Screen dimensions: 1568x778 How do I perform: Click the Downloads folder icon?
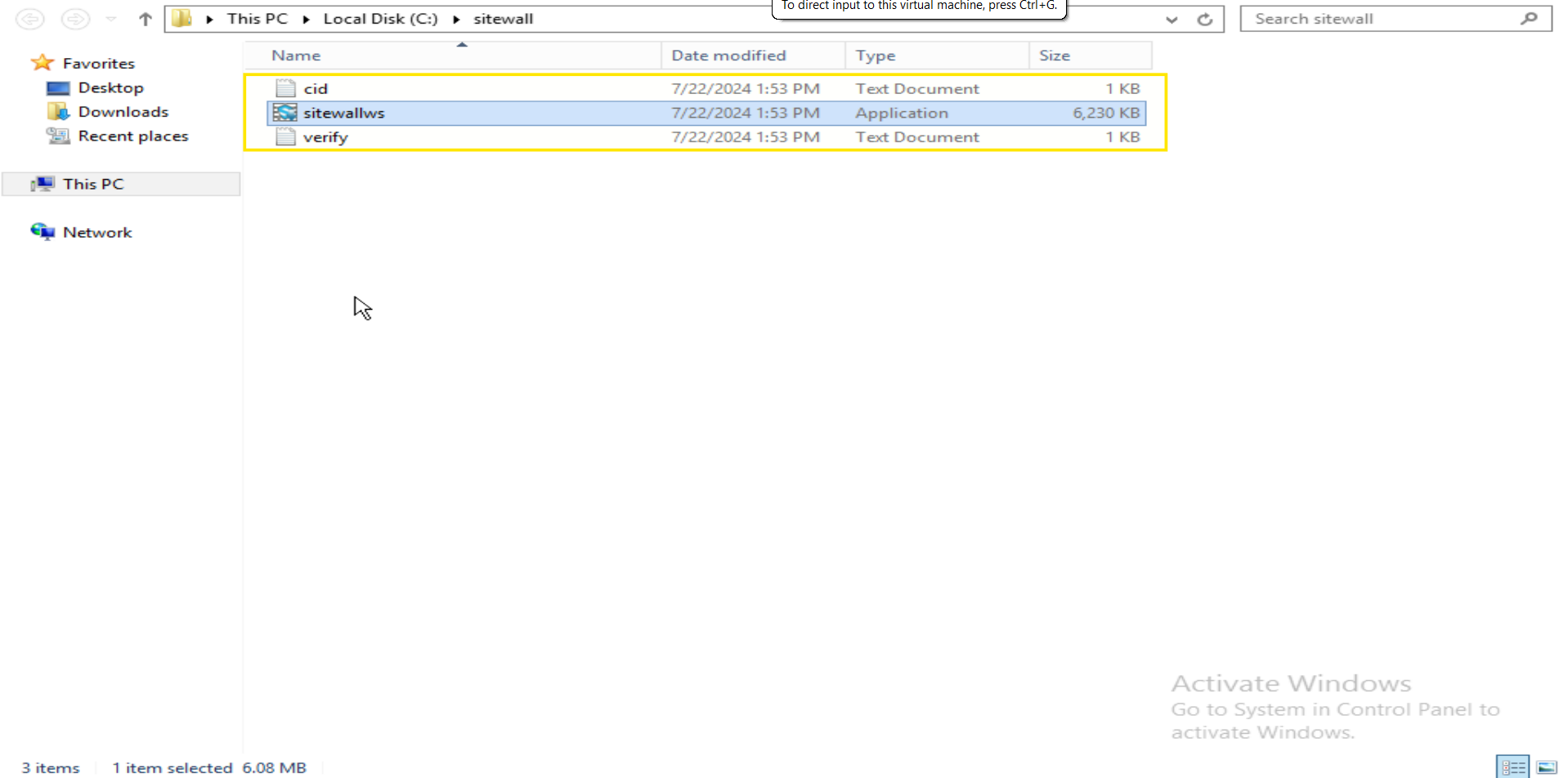pos(58,111)
